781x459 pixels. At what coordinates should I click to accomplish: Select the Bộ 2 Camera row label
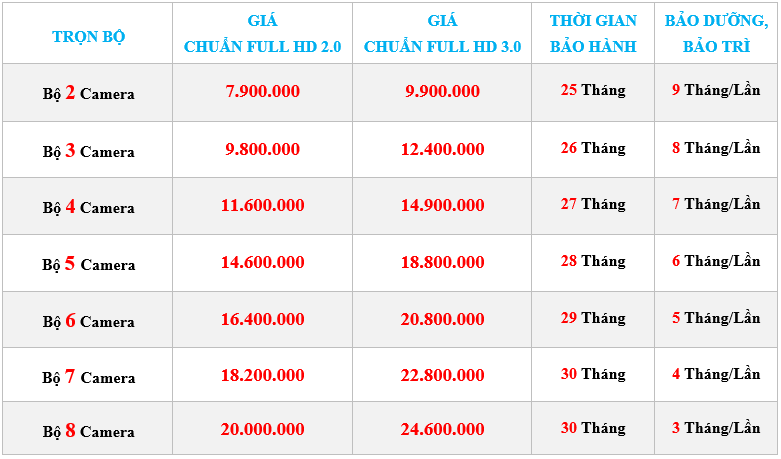click(88, 93)
